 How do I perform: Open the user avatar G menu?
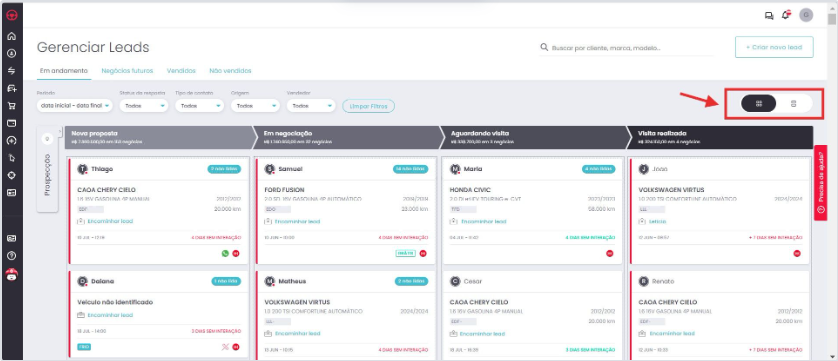pos(806,15)
